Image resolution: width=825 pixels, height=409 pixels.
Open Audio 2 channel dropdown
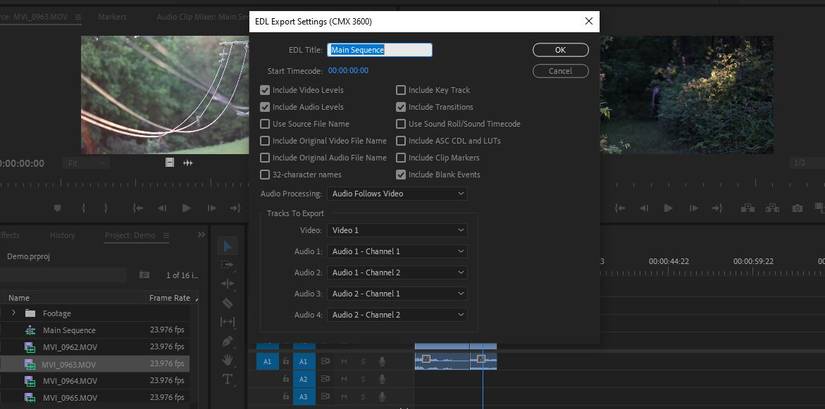(x=397, y=272)
